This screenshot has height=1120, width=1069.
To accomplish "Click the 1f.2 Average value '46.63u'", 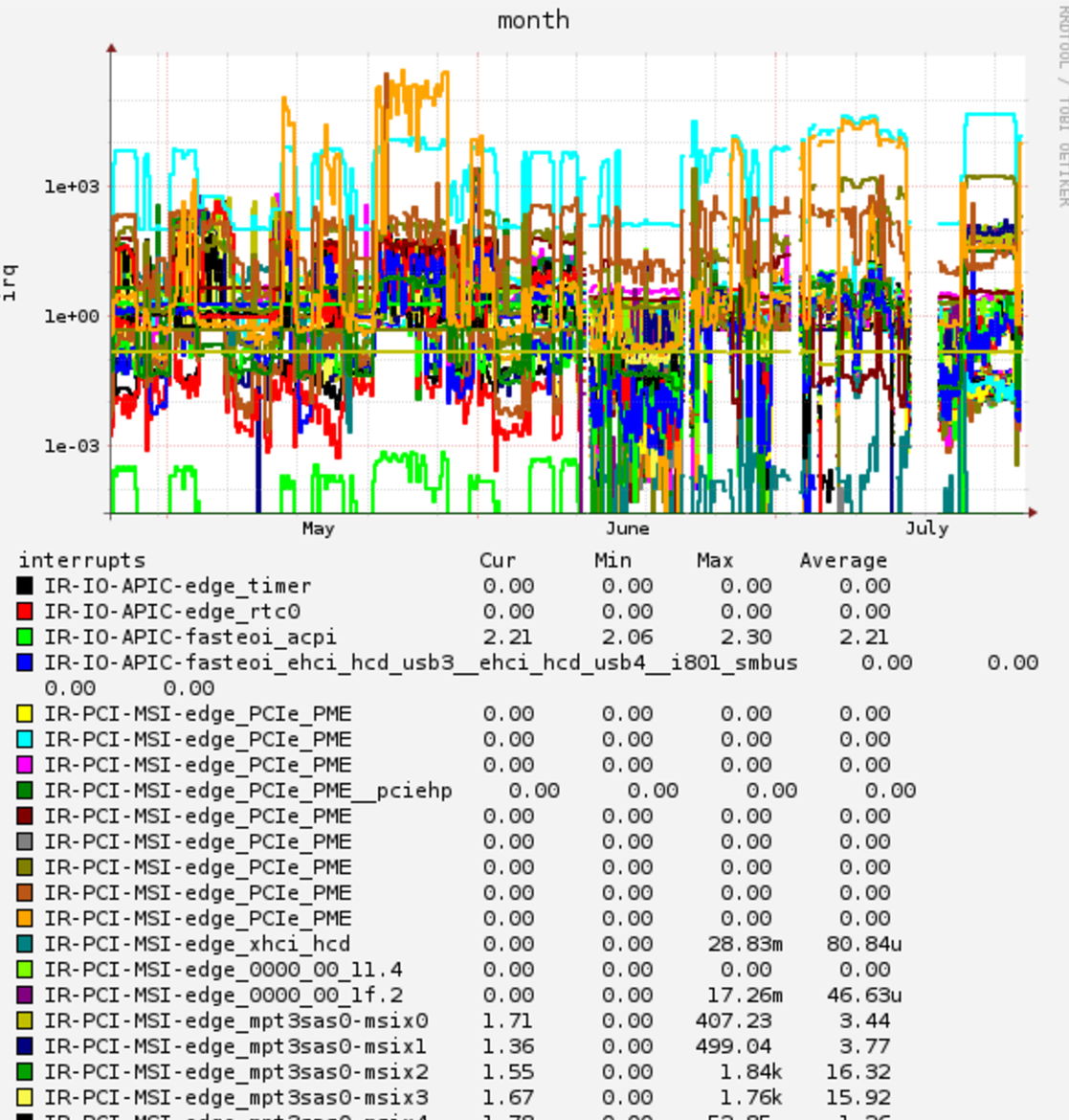I will point(864,995).
